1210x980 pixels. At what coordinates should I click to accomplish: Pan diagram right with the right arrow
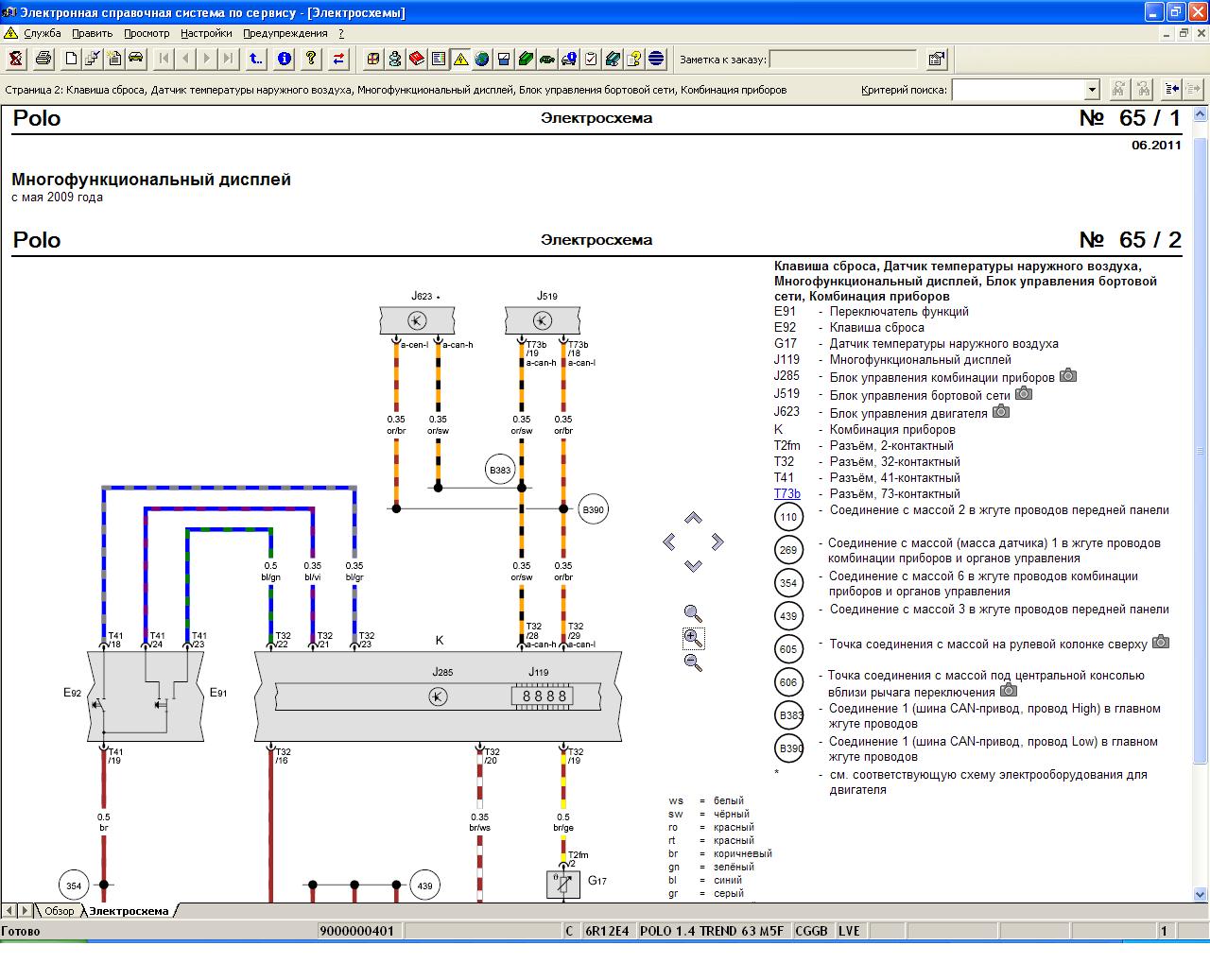[717, 542]
